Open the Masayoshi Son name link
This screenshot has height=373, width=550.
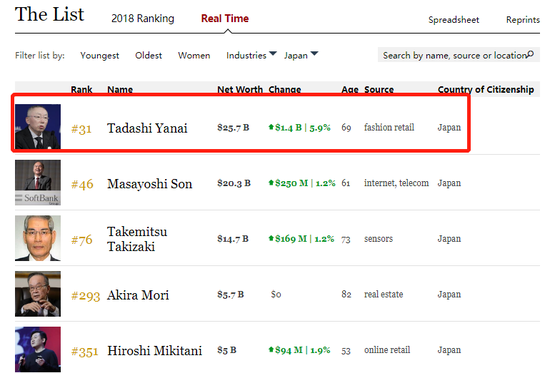click(x=150, y=184)
